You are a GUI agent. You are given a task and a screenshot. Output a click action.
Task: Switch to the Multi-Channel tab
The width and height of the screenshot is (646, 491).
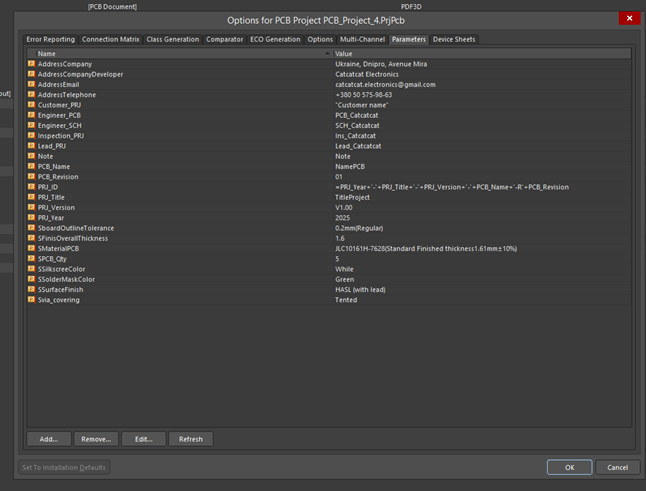point(362,40)
